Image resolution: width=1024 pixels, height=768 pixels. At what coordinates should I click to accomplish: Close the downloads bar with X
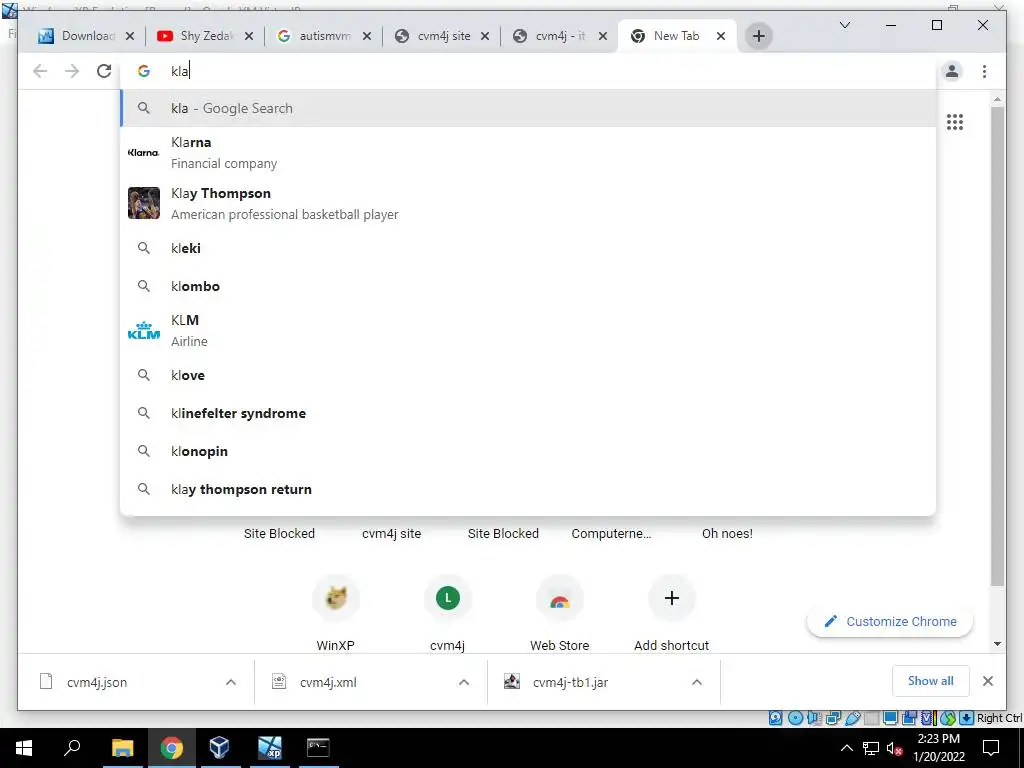(987, 681)
